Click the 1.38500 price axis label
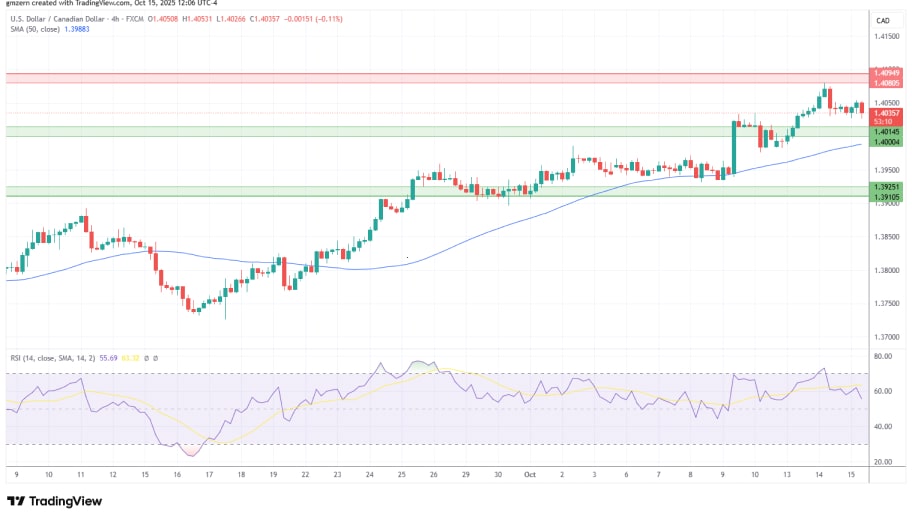912x513 pixels. pyautogui.click(x=887, y=237)
